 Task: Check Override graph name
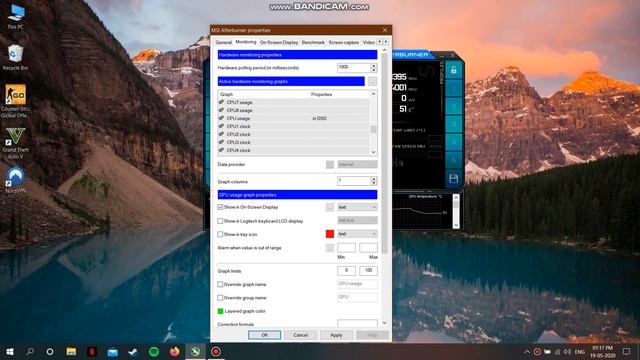[220, 284]
